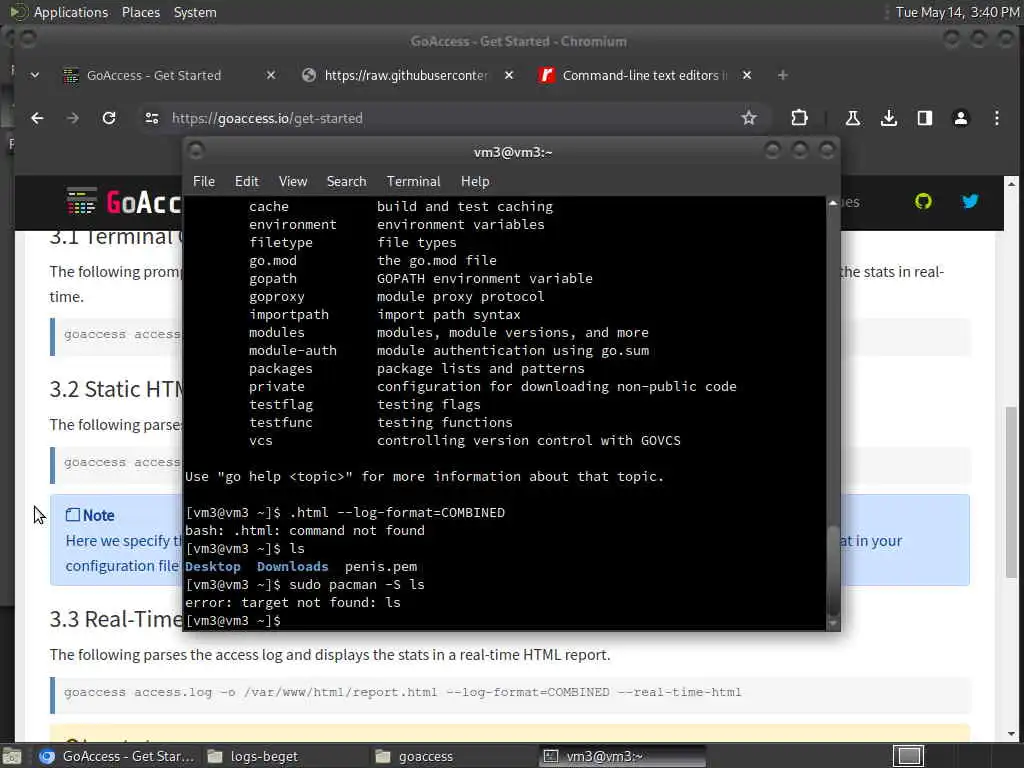This screenshot has height=768, width=1024.
Task: Open the Applications menu in top panel
Action: [x=71, y=12]
